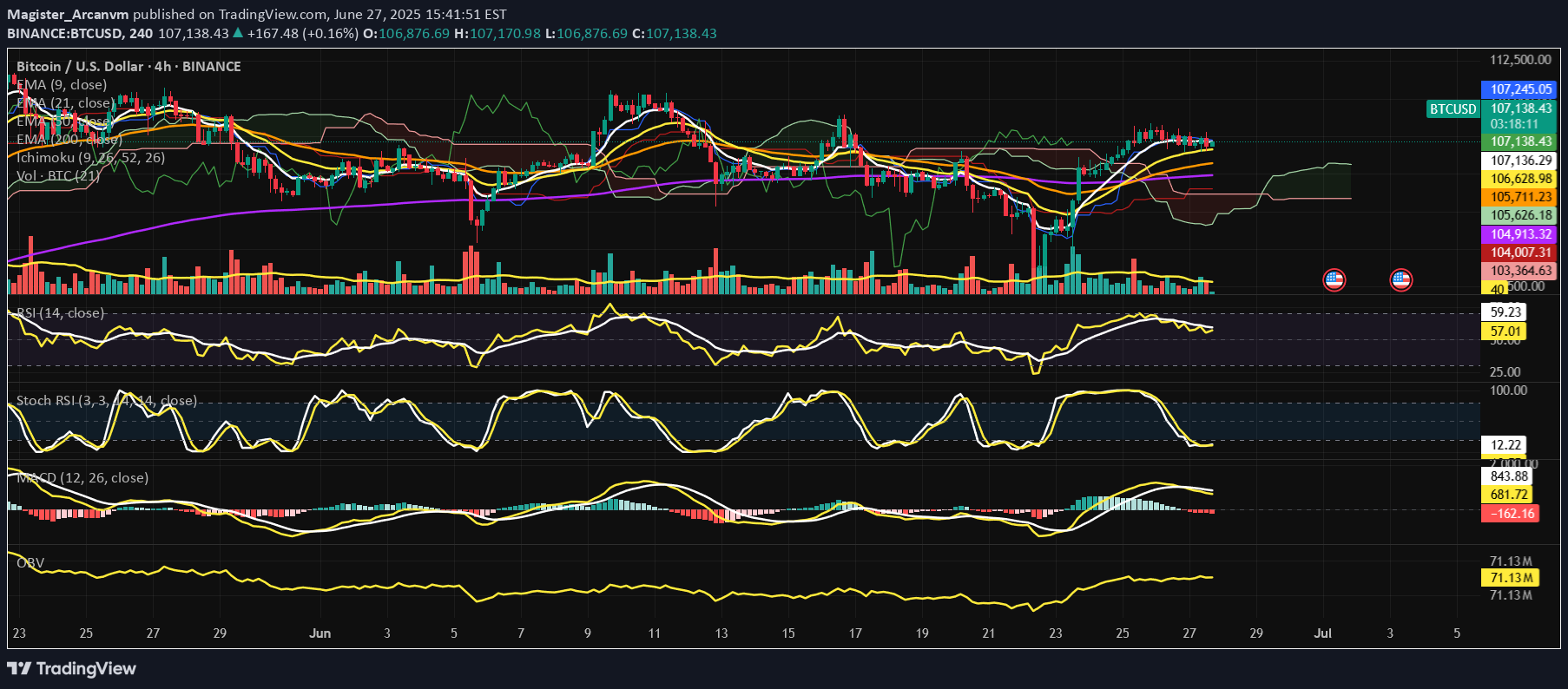Click the header open value O:106,876.69

point(406,33)
